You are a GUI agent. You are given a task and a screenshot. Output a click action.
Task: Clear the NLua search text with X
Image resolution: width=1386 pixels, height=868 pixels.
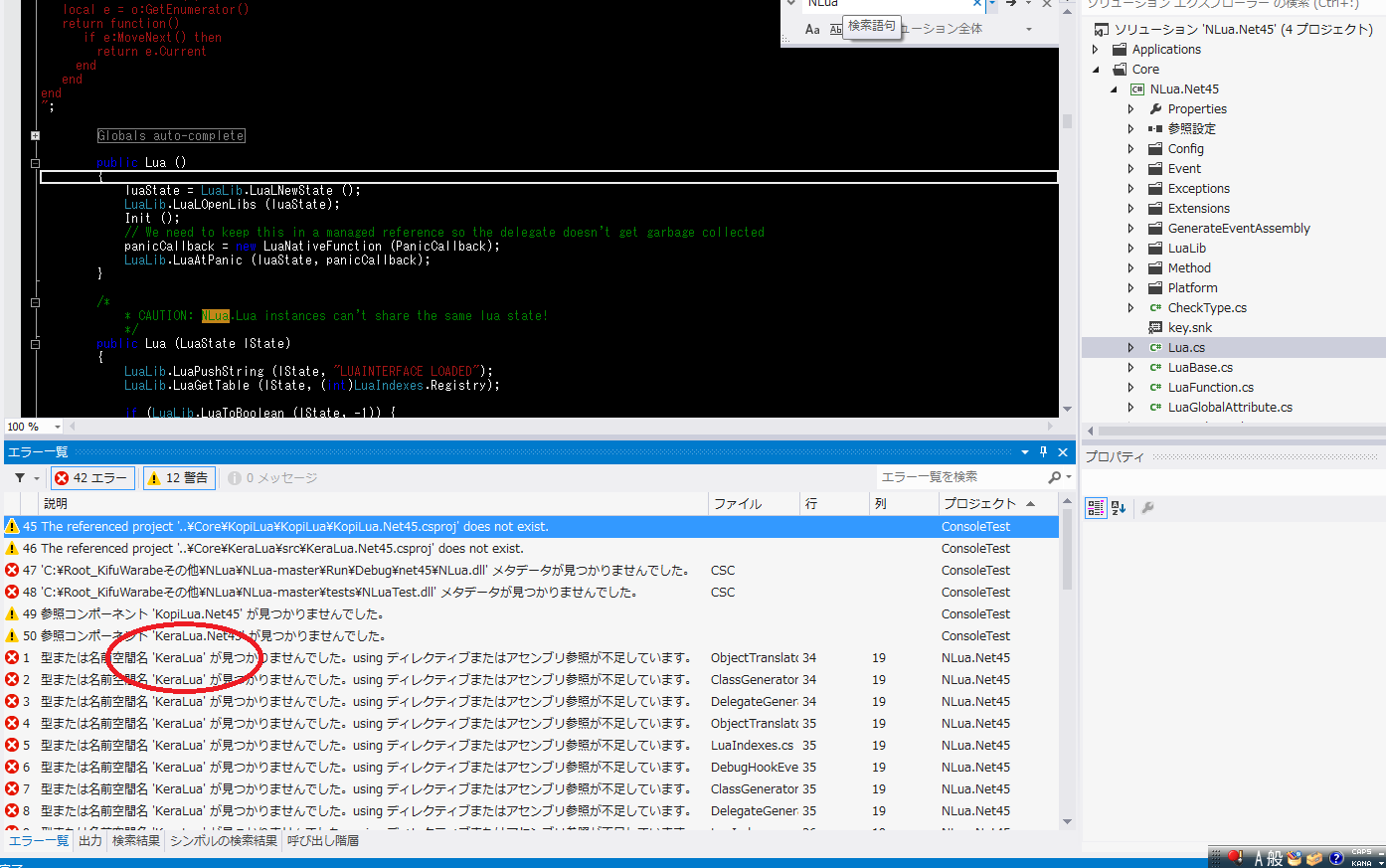(976, 4)
